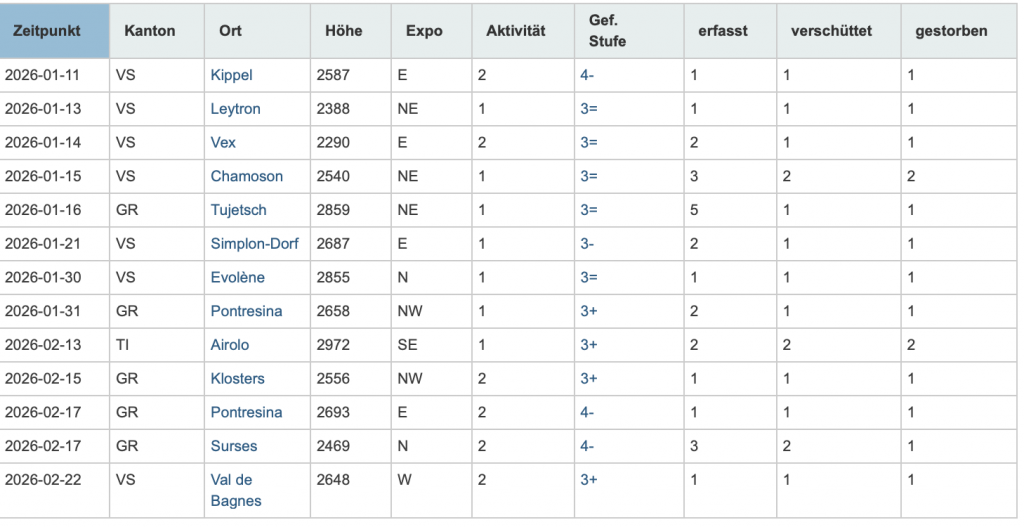1024x527 pixels.
Task: Open the Leytron location link
Action: coord(235,109)
